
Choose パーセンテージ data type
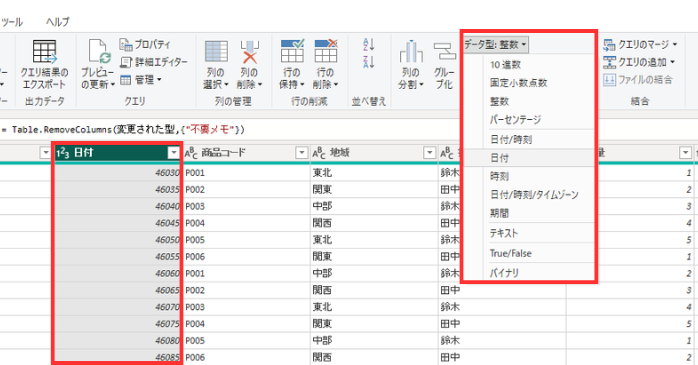515,119
